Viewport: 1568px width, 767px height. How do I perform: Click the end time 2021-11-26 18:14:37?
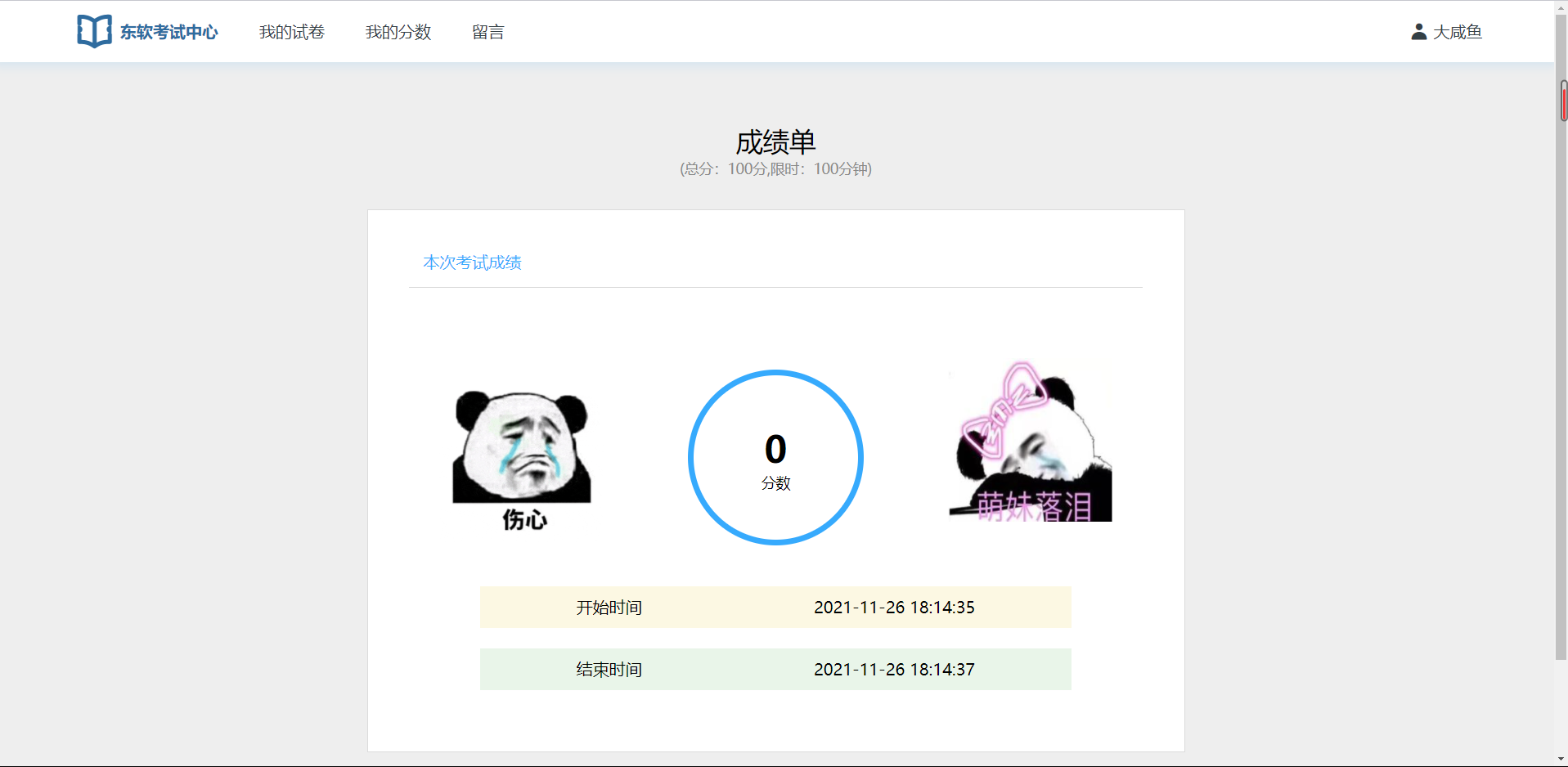pyautogui.click(x=894, y=670)
